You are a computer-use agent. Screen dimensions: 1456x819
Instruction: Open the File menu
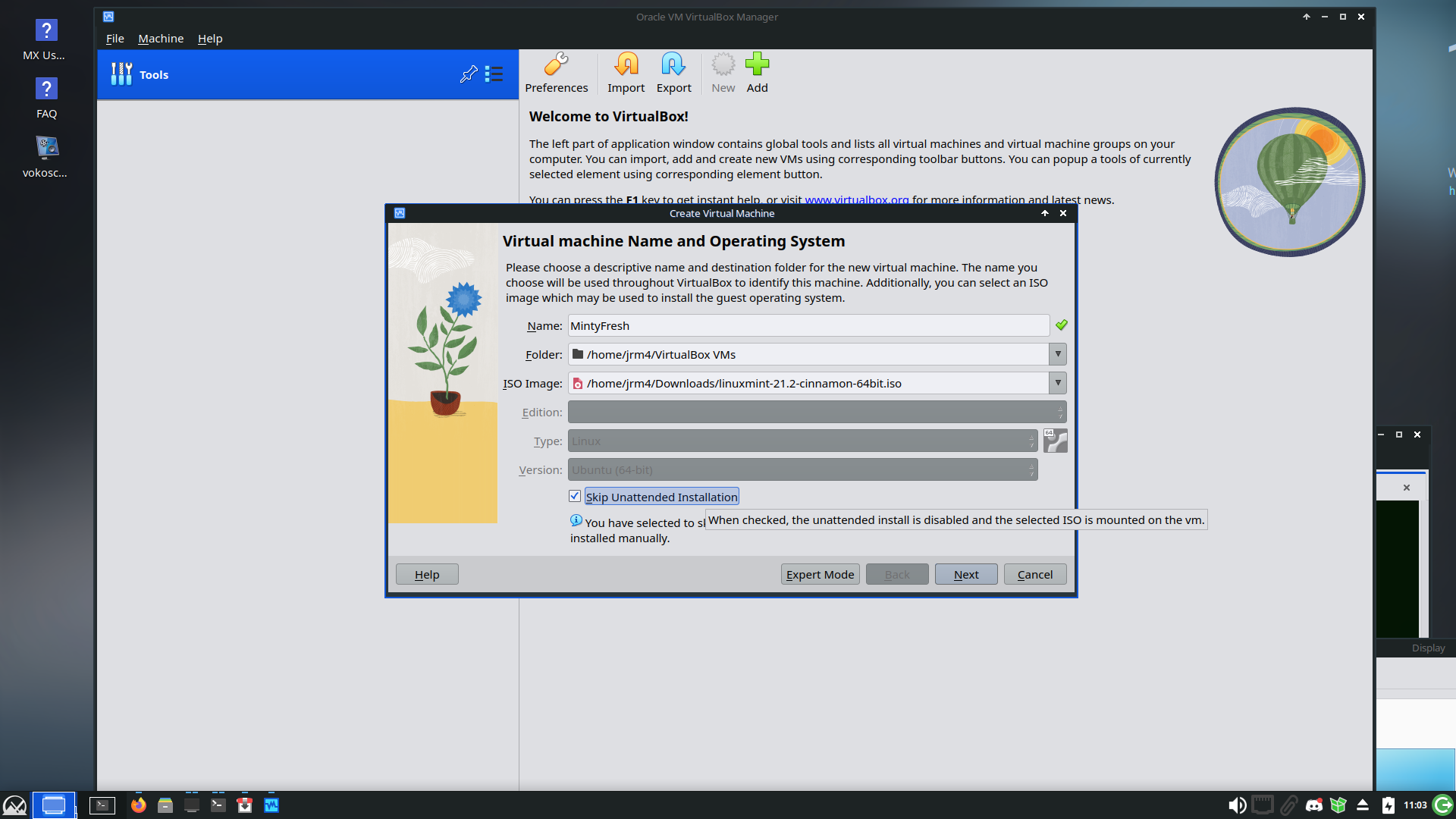tap(115, 39)
